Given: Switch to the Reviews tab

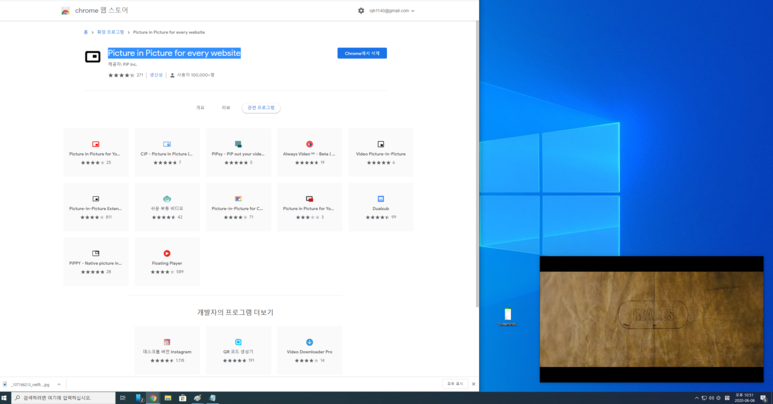Looking at the screenshot, I should (x=226, y=108).
